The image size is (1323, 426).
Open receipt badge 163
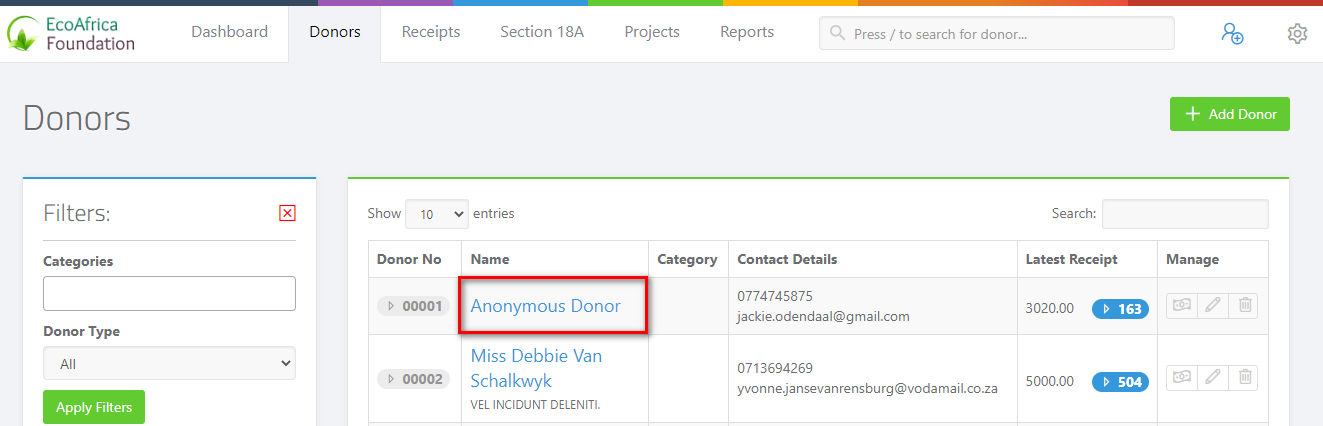pyautogui.click(x=1120, y=309)
